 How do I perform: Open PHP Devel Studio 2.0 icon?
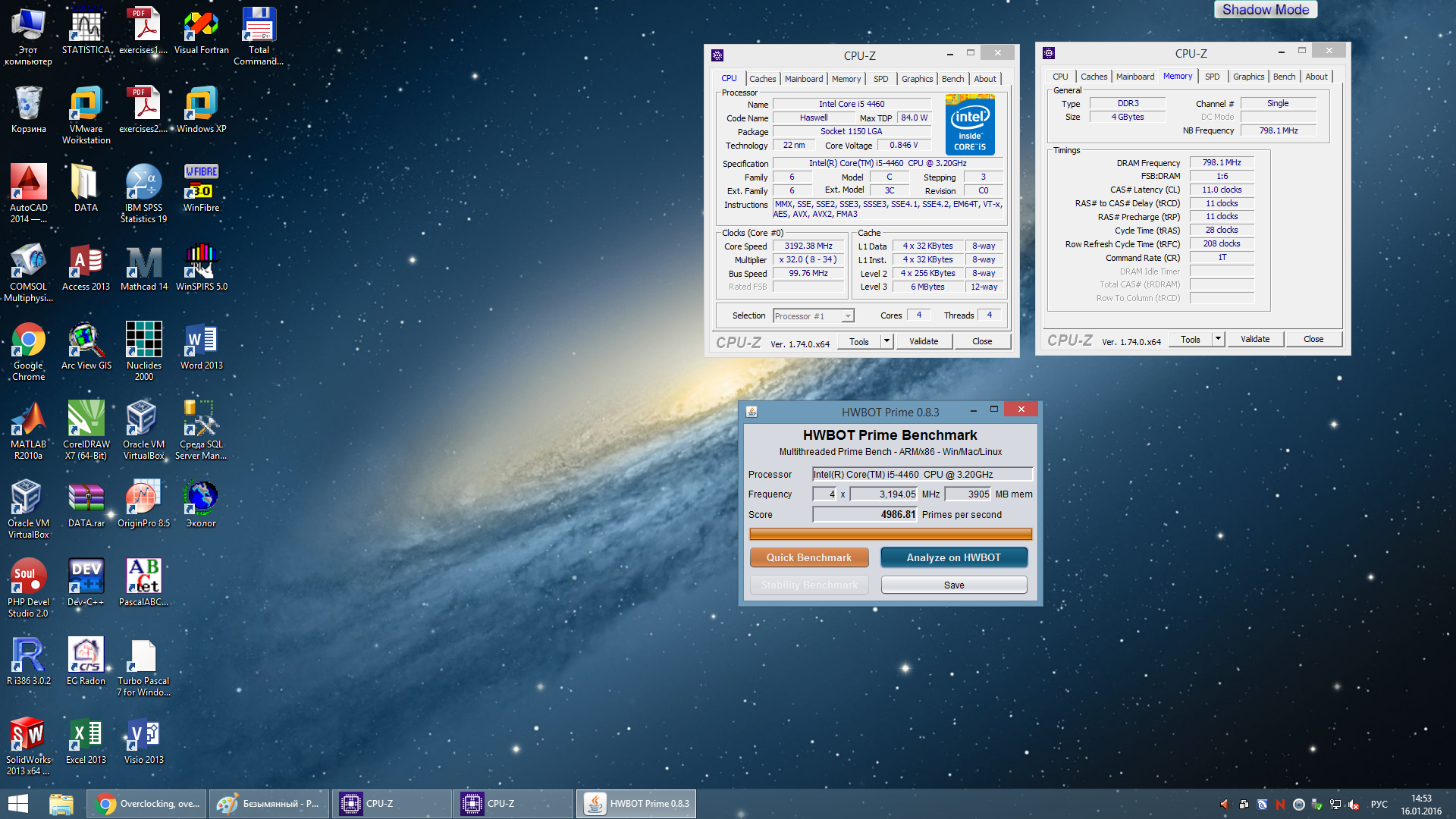point(28,588)
